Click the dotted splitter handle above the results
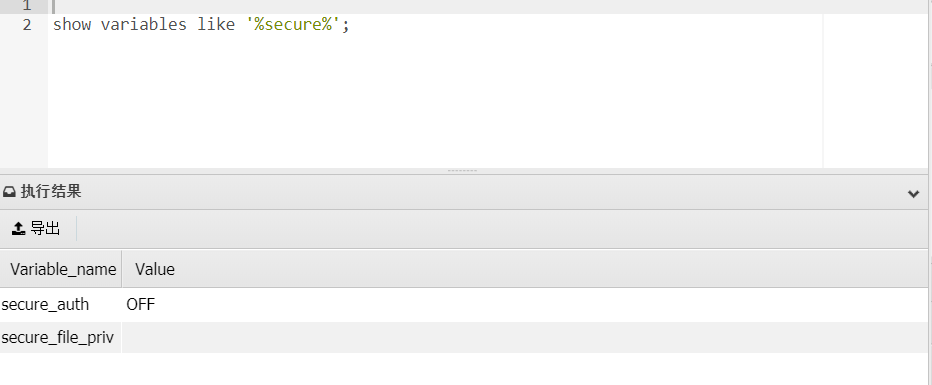Viewport: 932px width, 385px height. pos(462,171)
